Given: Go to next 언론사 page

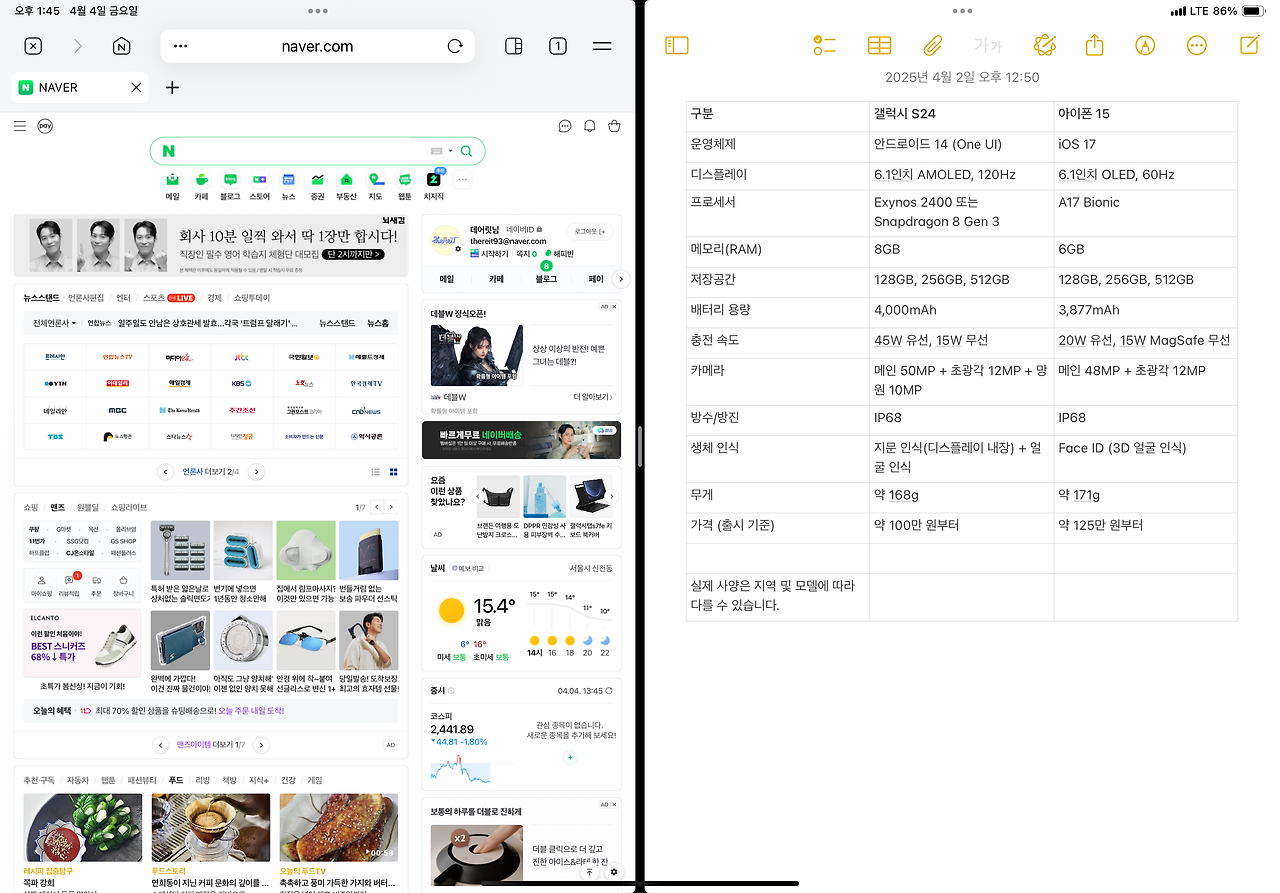Looking at the screenshot, I should coord(256,472).
